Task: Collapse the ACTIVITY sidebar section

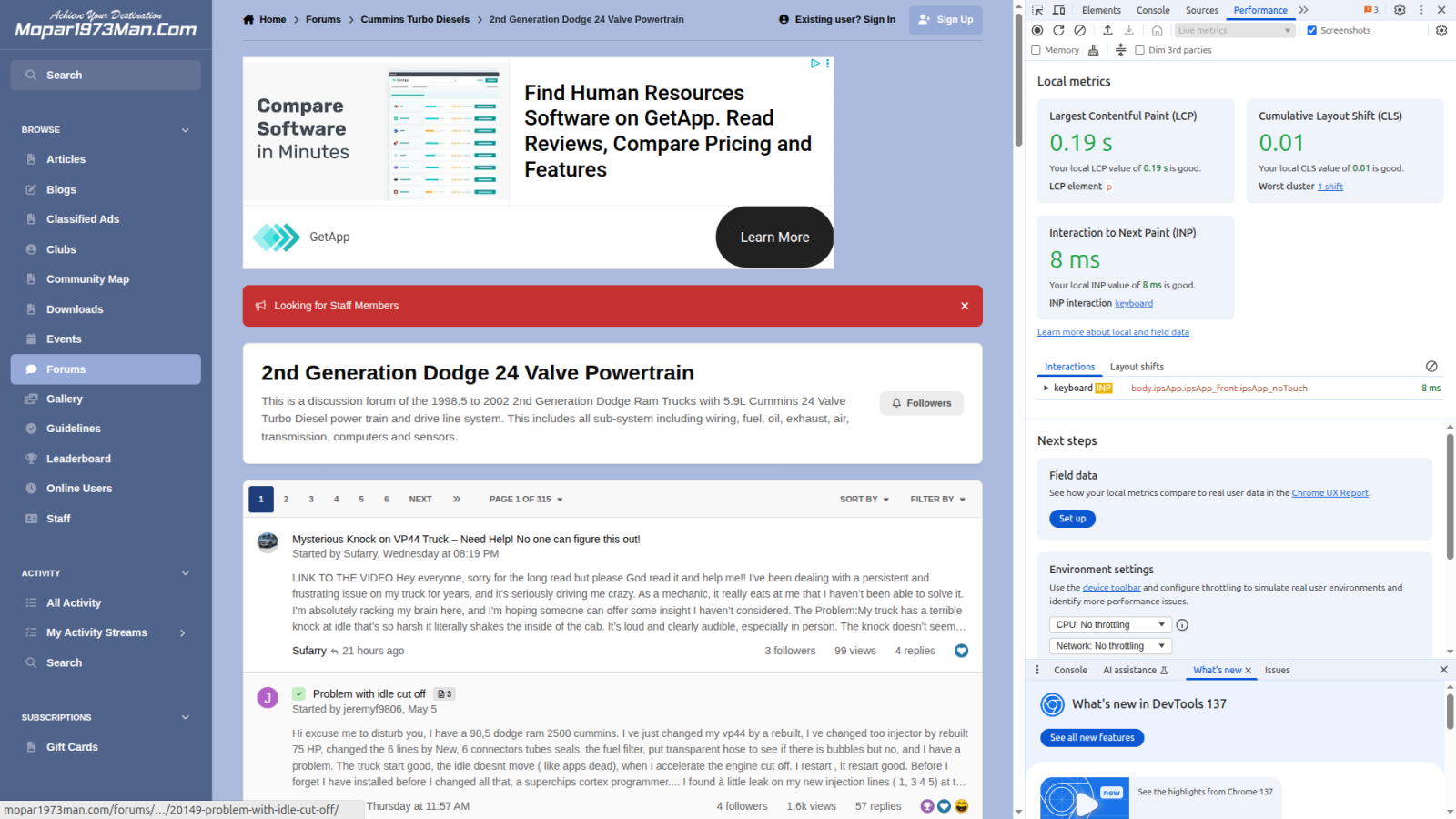Action: pos(186,573)
